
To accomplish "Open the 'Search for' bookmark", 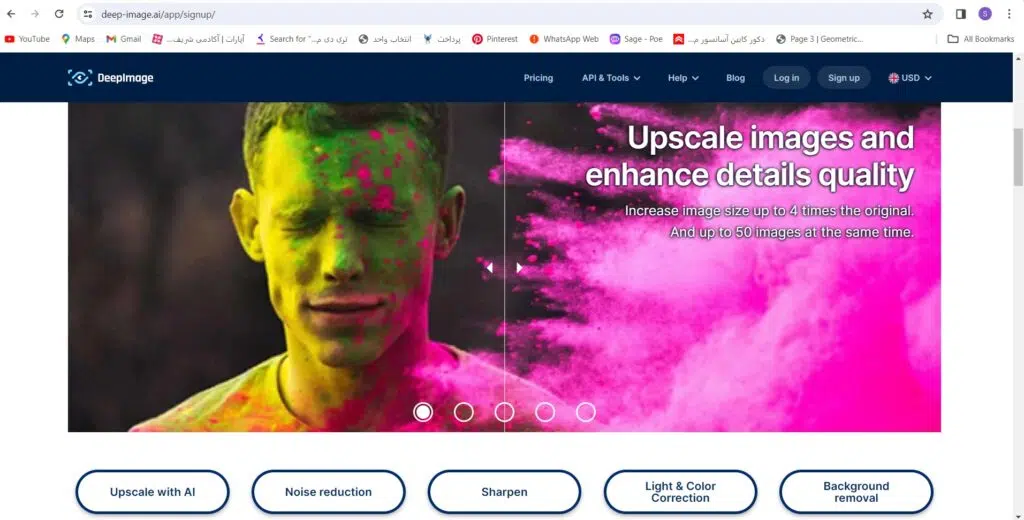I will click(302, 39).
